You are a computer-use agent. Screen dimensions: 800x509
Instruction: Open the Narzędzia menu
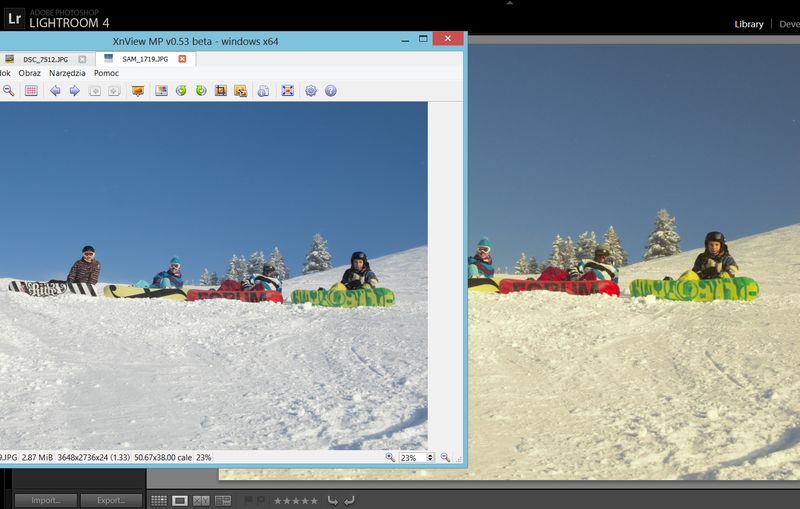point(67,73)
